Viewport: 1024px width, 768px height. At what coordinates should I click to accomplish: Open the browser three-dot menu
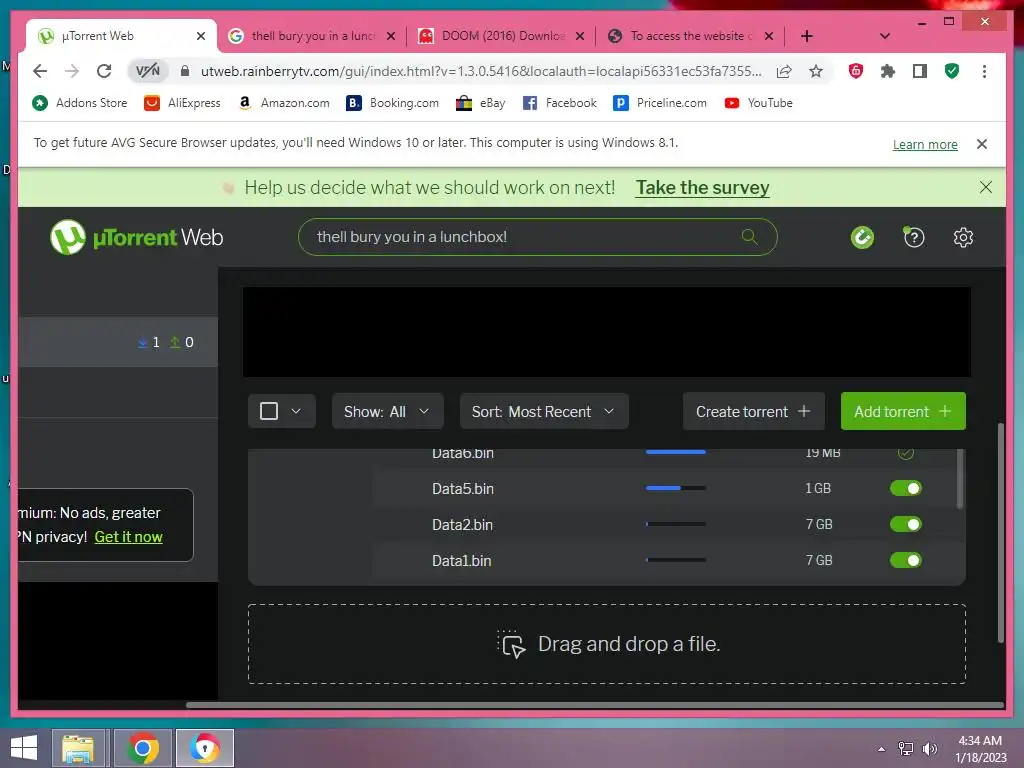[984, 71]
